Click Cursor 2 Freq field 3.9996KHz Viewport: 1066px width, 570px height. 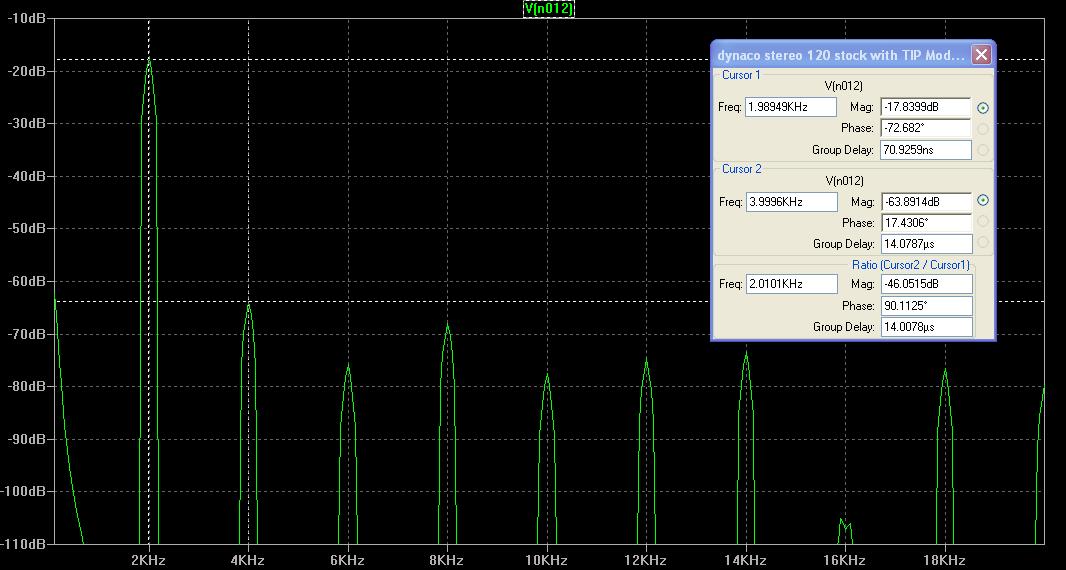click(791, 202)
